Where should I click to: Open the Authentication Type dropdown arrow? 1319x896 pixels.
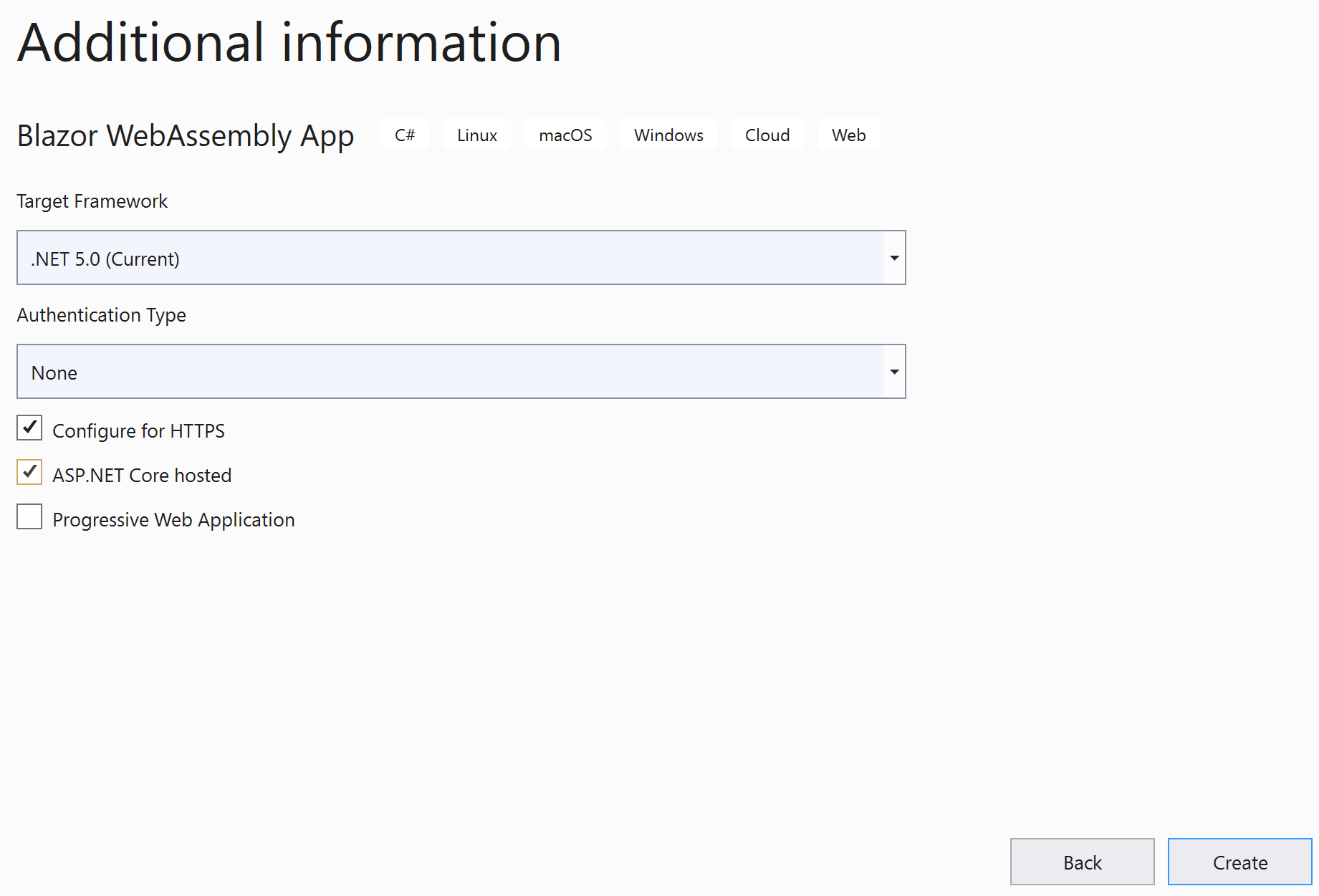coord(894,372)
